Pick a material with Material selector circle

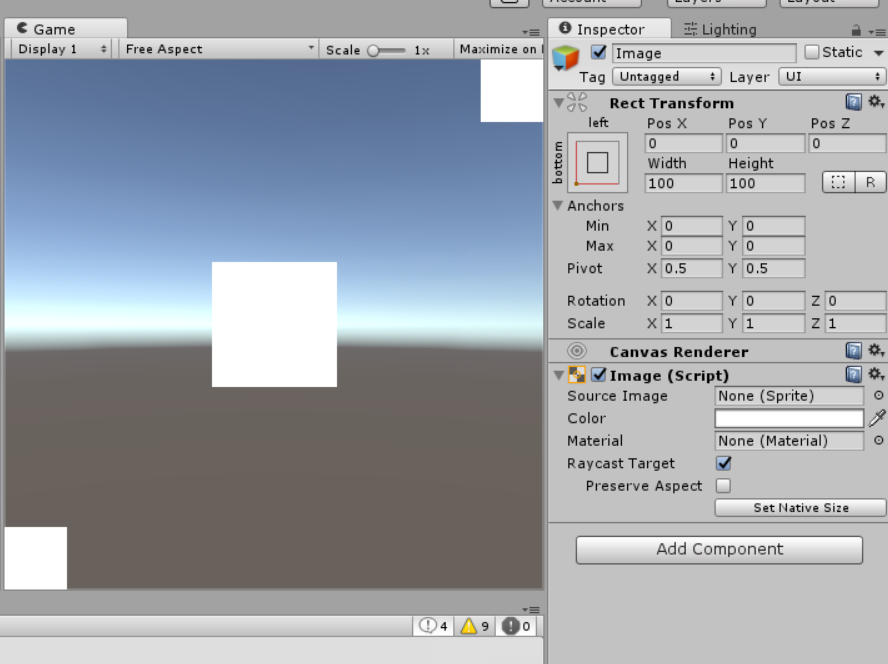[x=878, y=440]
